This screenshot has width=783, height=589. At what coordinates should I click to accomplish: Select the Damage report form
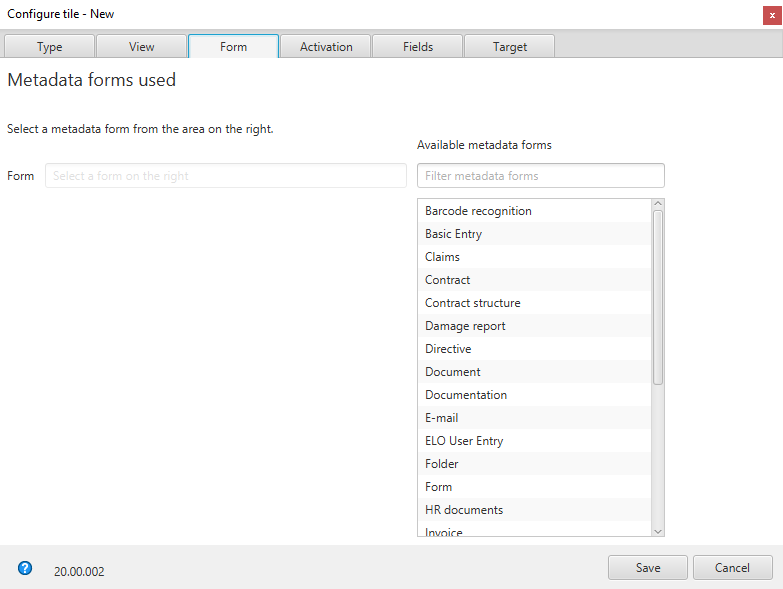coord(465,326)
